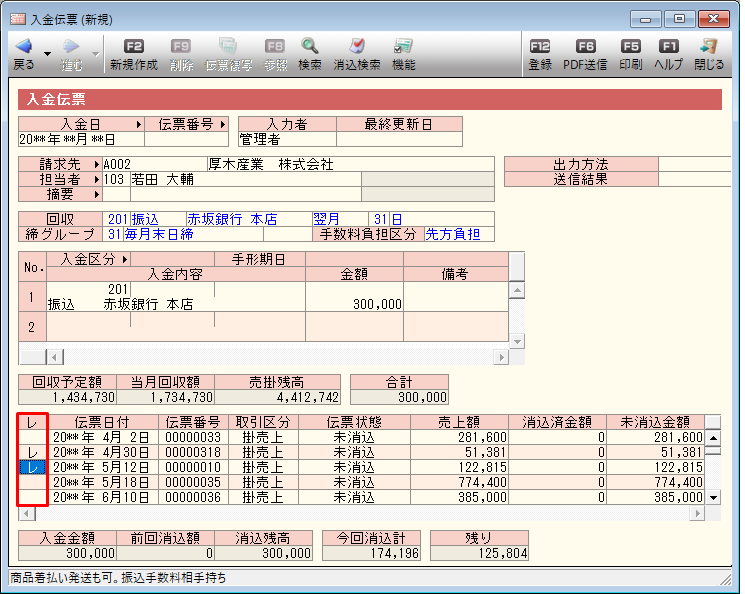Click left arrow of payment detail horizontal scrollbar

(x=54, y=357)
